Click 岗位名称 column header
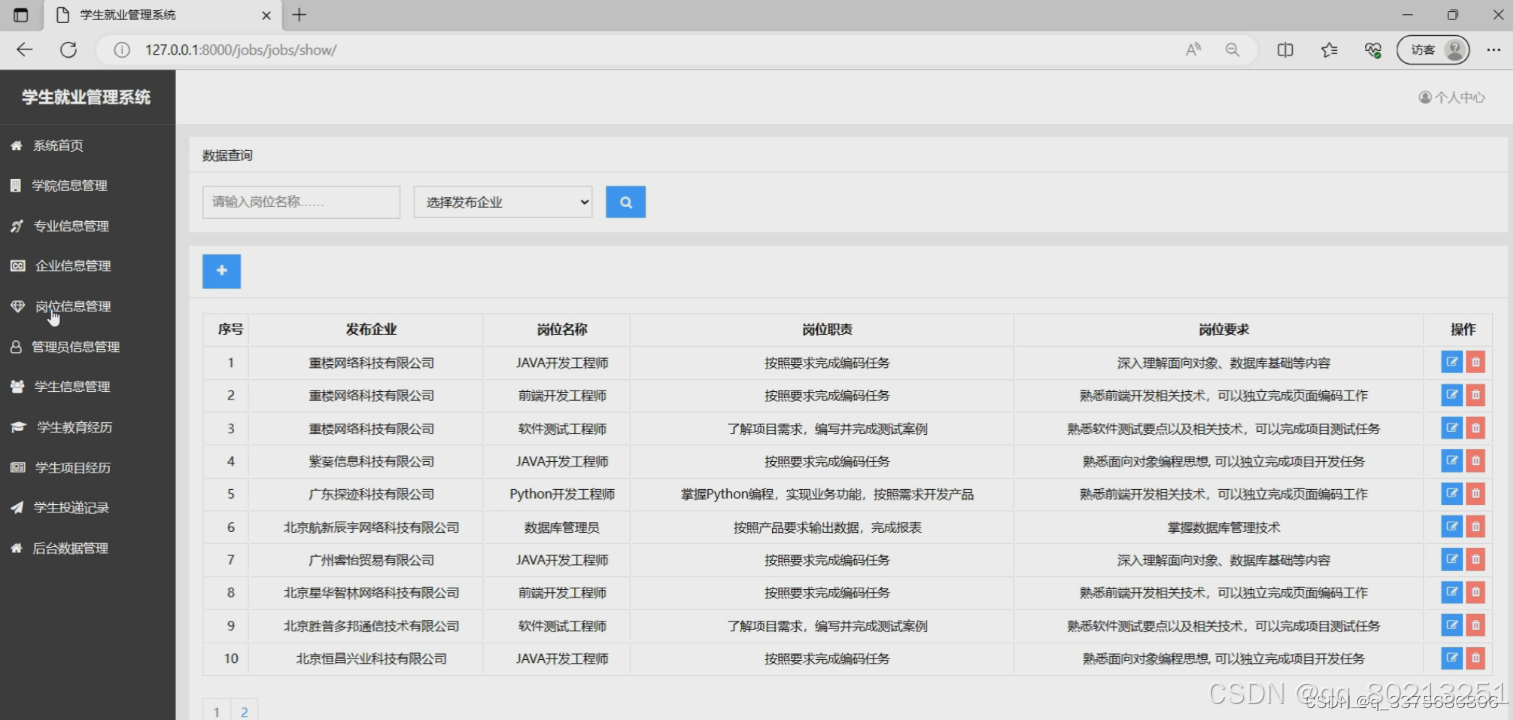 pyautogui.click(x=562, y=329)
